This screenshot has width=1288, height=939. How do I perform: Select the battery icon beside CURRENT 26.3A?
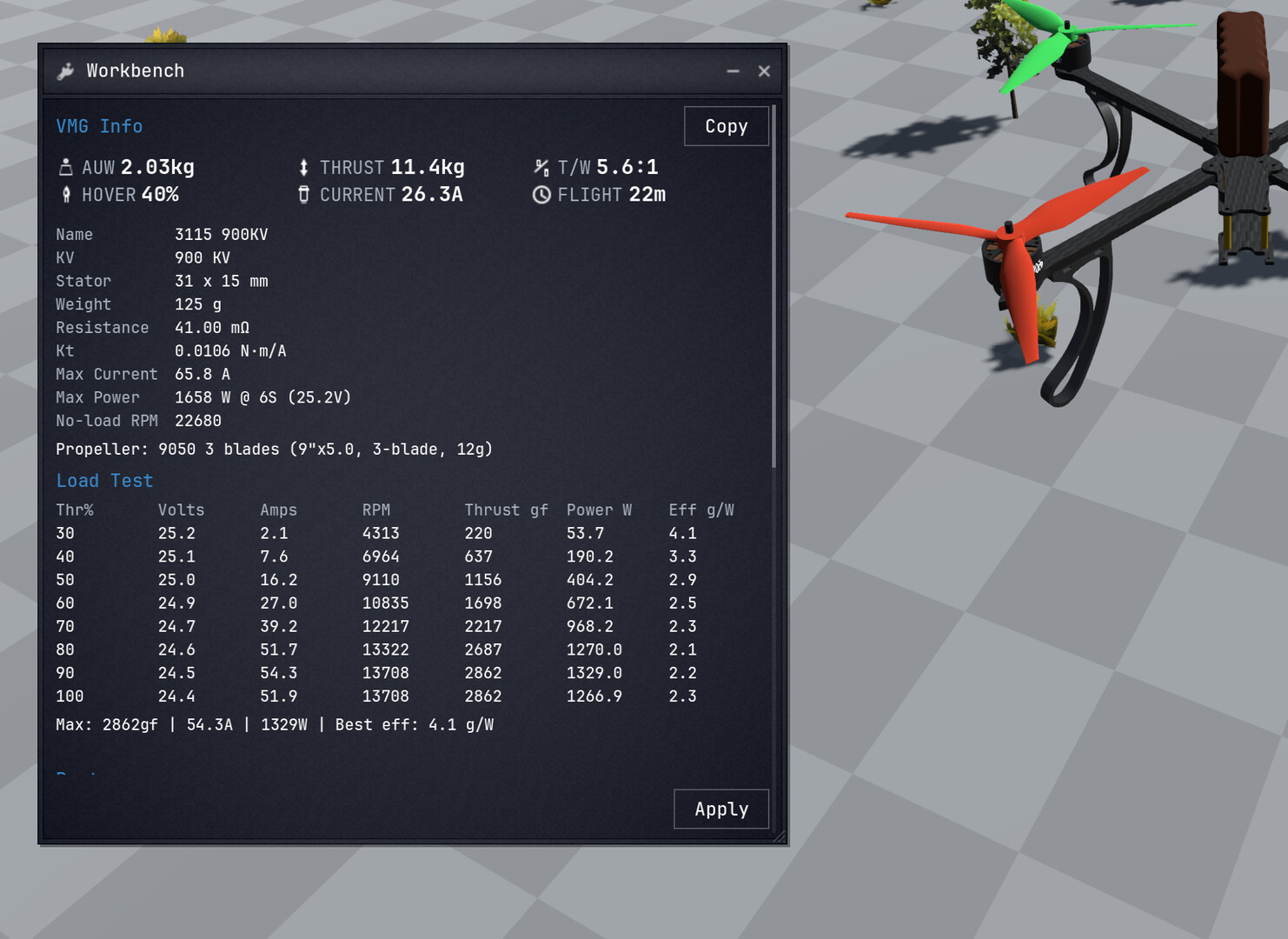tap(303, 195)
